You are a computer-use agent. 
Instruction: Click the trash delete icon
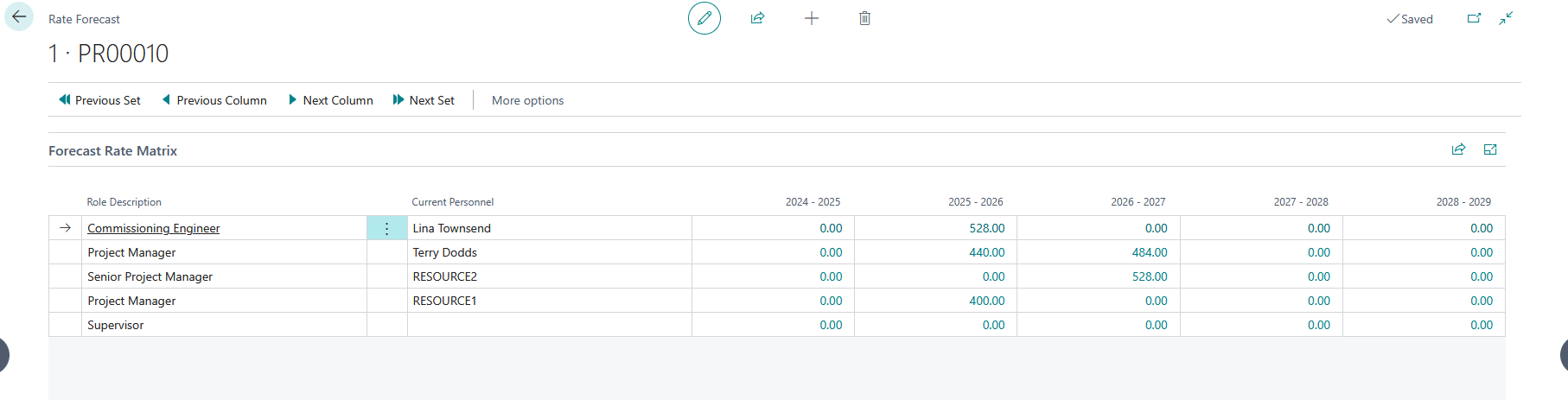coord(864,18)
